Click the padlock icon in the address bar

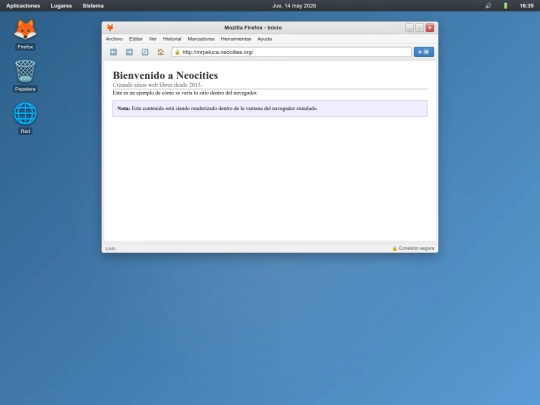point(177,52)
